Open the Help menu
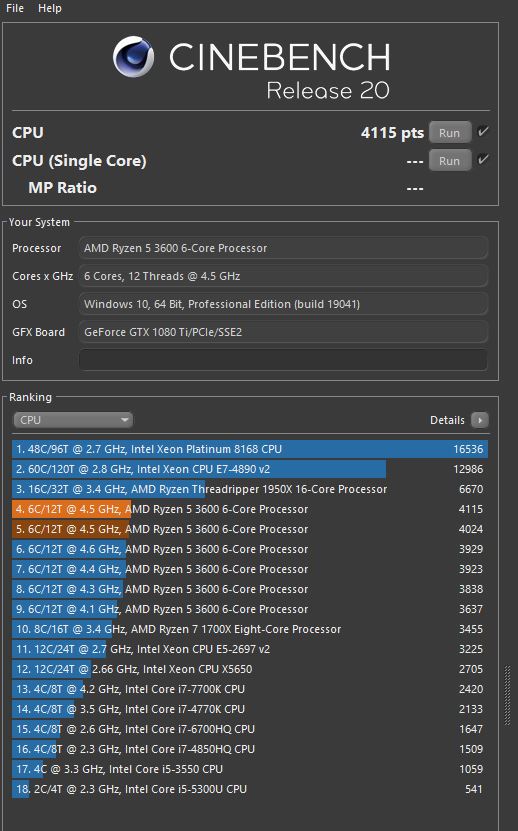Screen dimensions: 518x831 (50, 8)
